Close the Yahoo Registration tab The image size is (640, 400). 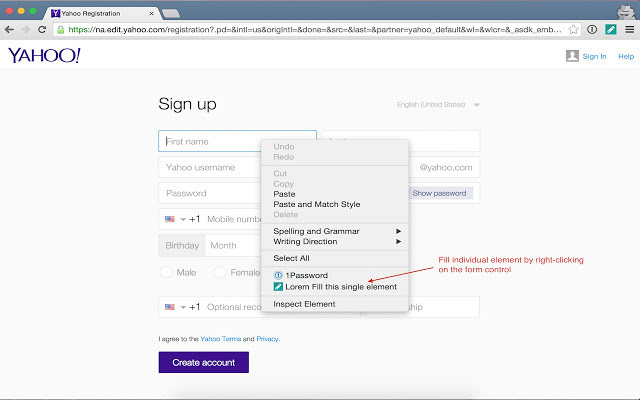point(151,13)
